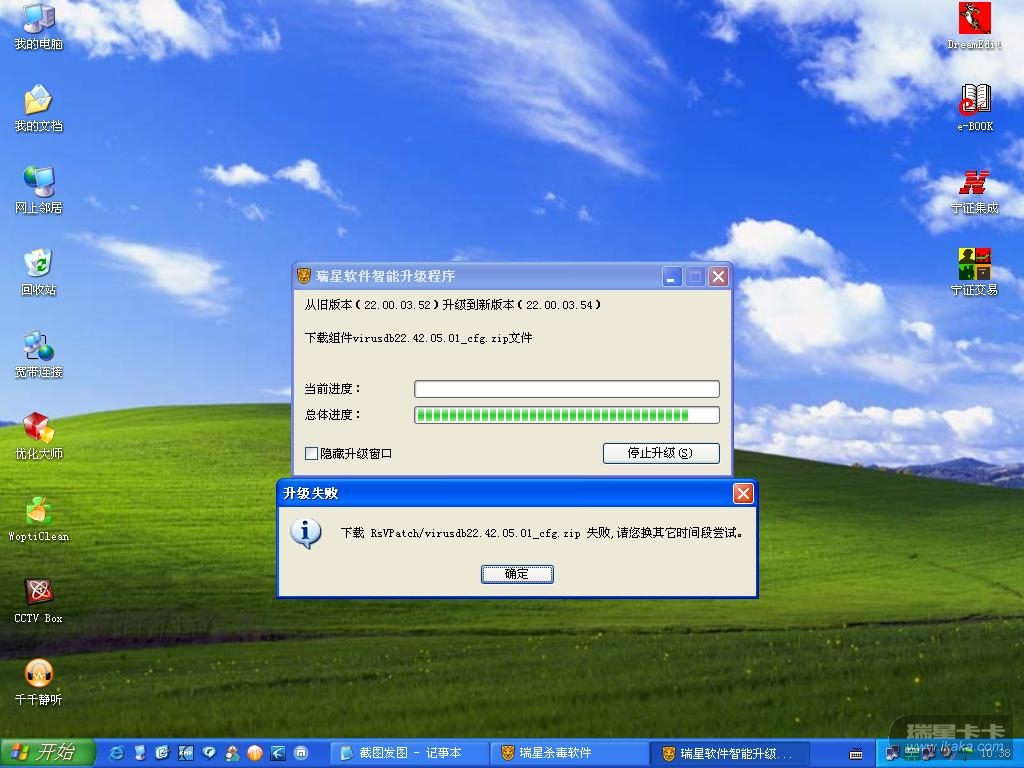
Task: Switch to the 瑞星杀毒软件 taskbar button
Action: [567, 753]
